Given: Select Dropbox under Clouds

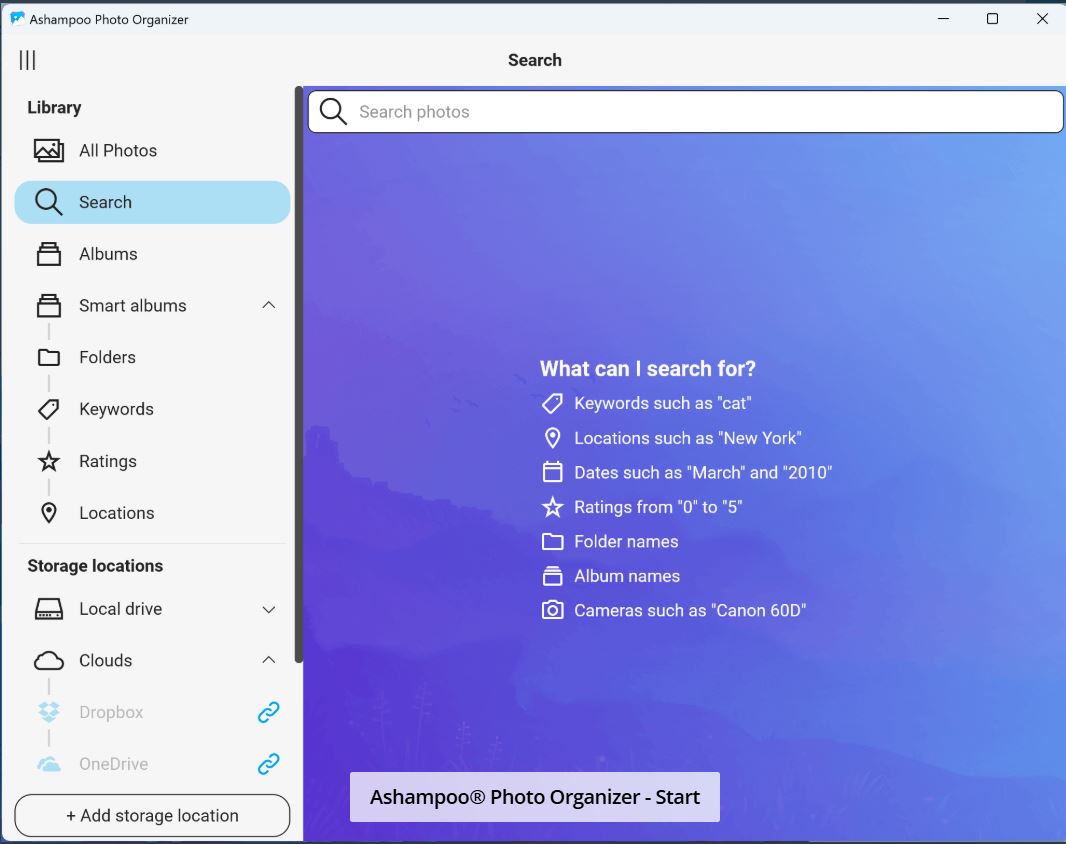Looking at the screenshot, I should tap(111, 712).
